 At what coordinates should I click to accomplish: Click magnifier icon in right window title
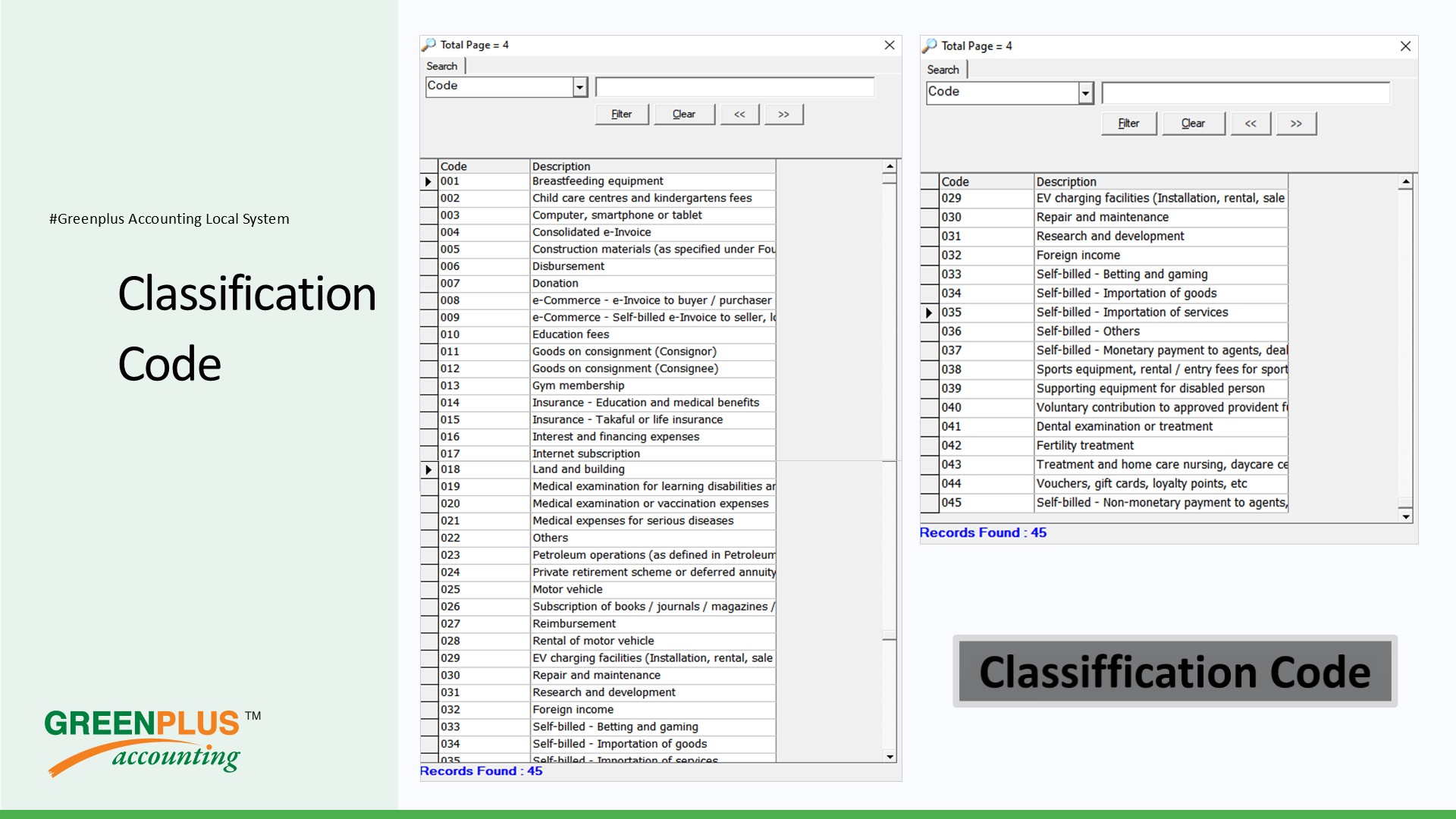click(930, 46)
